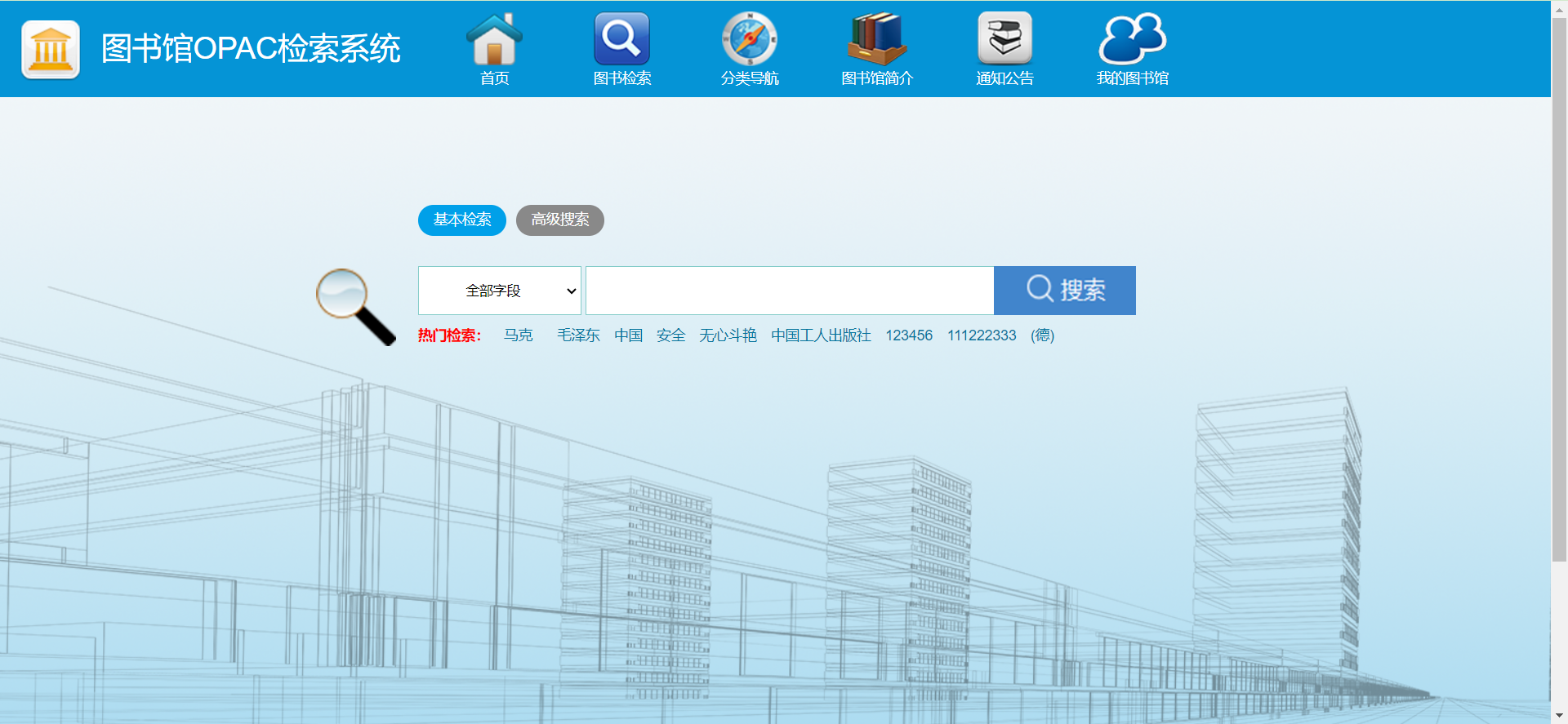Click the library building logo icon
This screenshot has height=724, width=1568.
pos(51,49)
